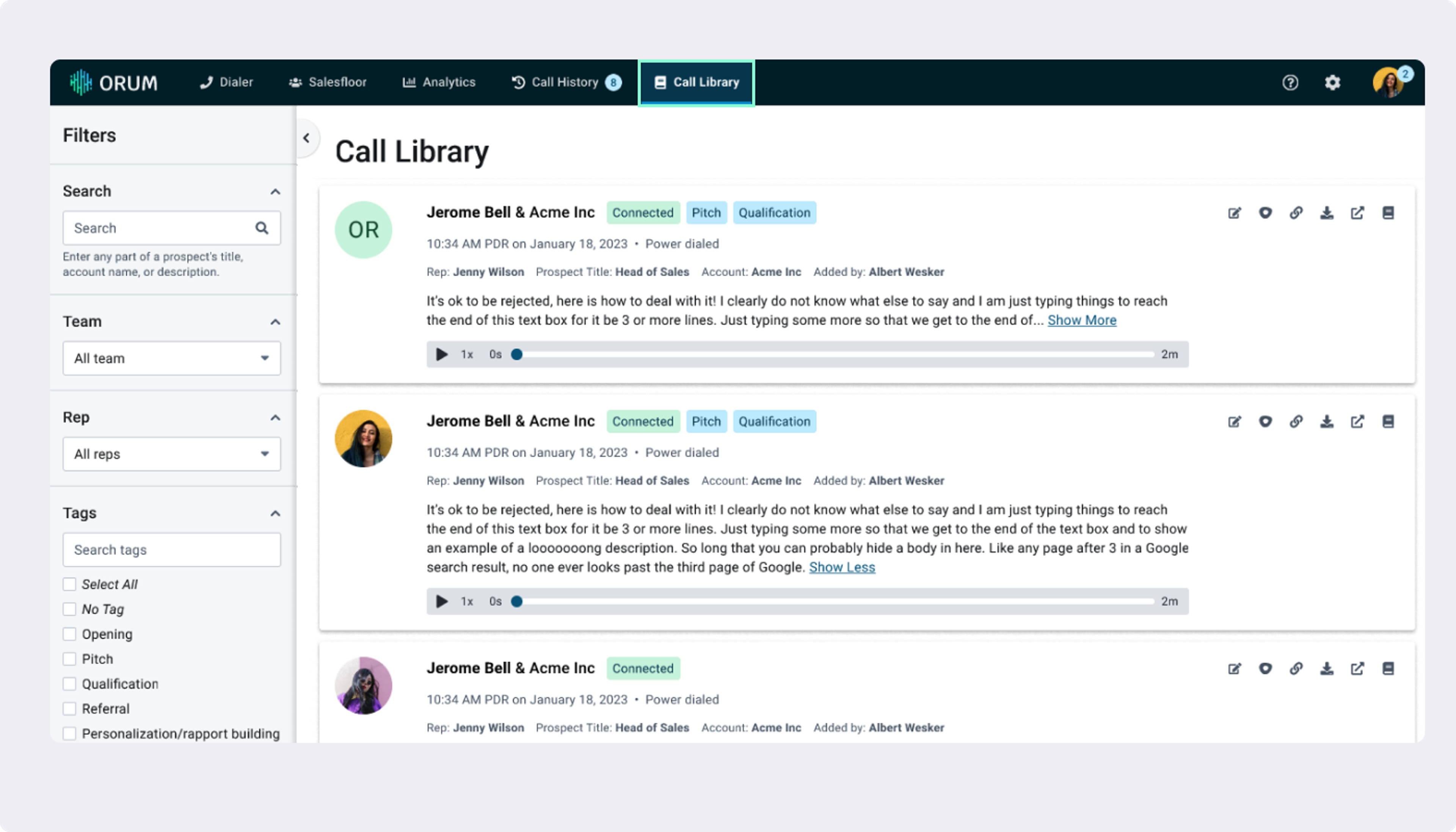This screenshot has width=1456, height=832.
Task: Collapse the Tags filter section
Action: [275, 513]
